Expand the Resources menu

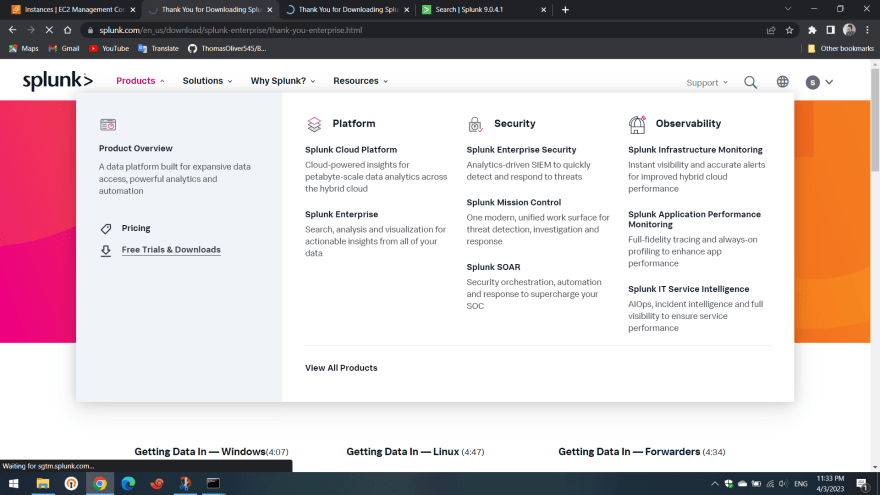[360, 81]
